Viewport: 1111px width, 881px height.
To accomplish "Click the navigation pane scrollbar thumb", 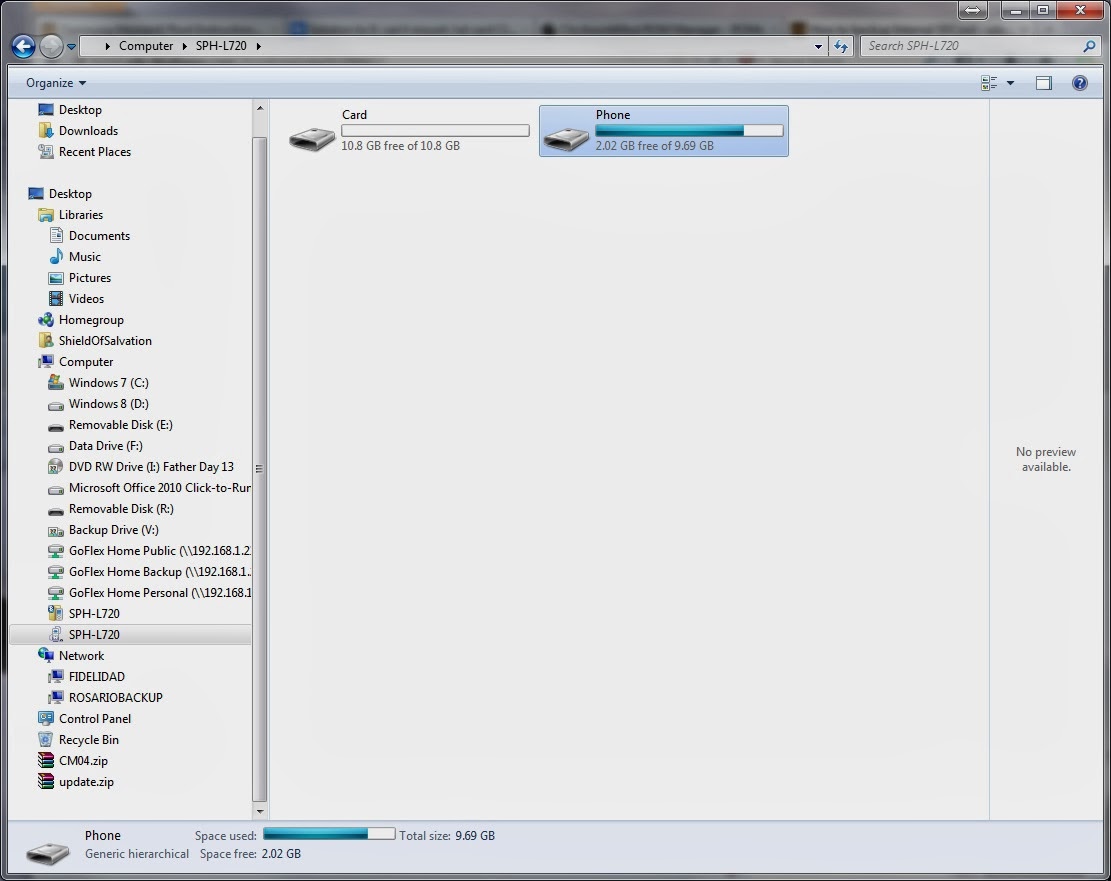I will click(260, 468).
